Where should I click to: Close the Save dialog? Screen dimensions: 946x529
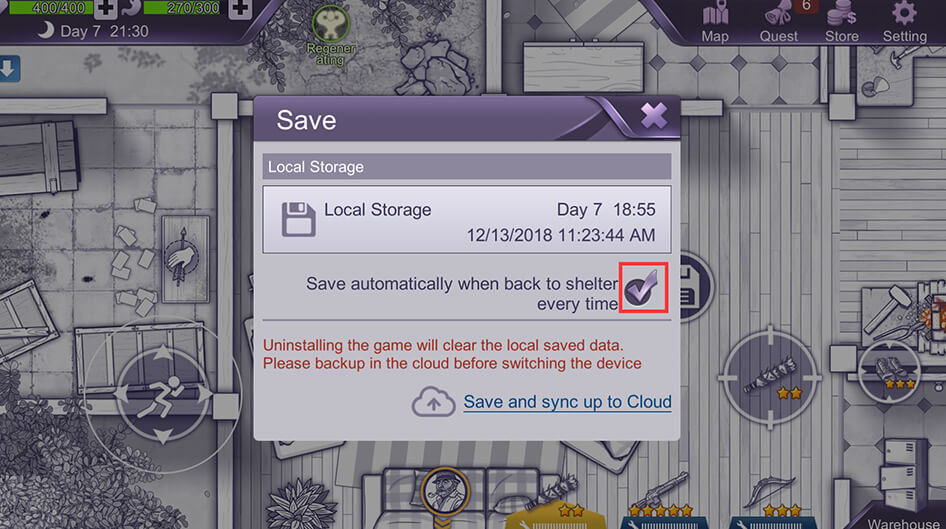click(653, 115)
